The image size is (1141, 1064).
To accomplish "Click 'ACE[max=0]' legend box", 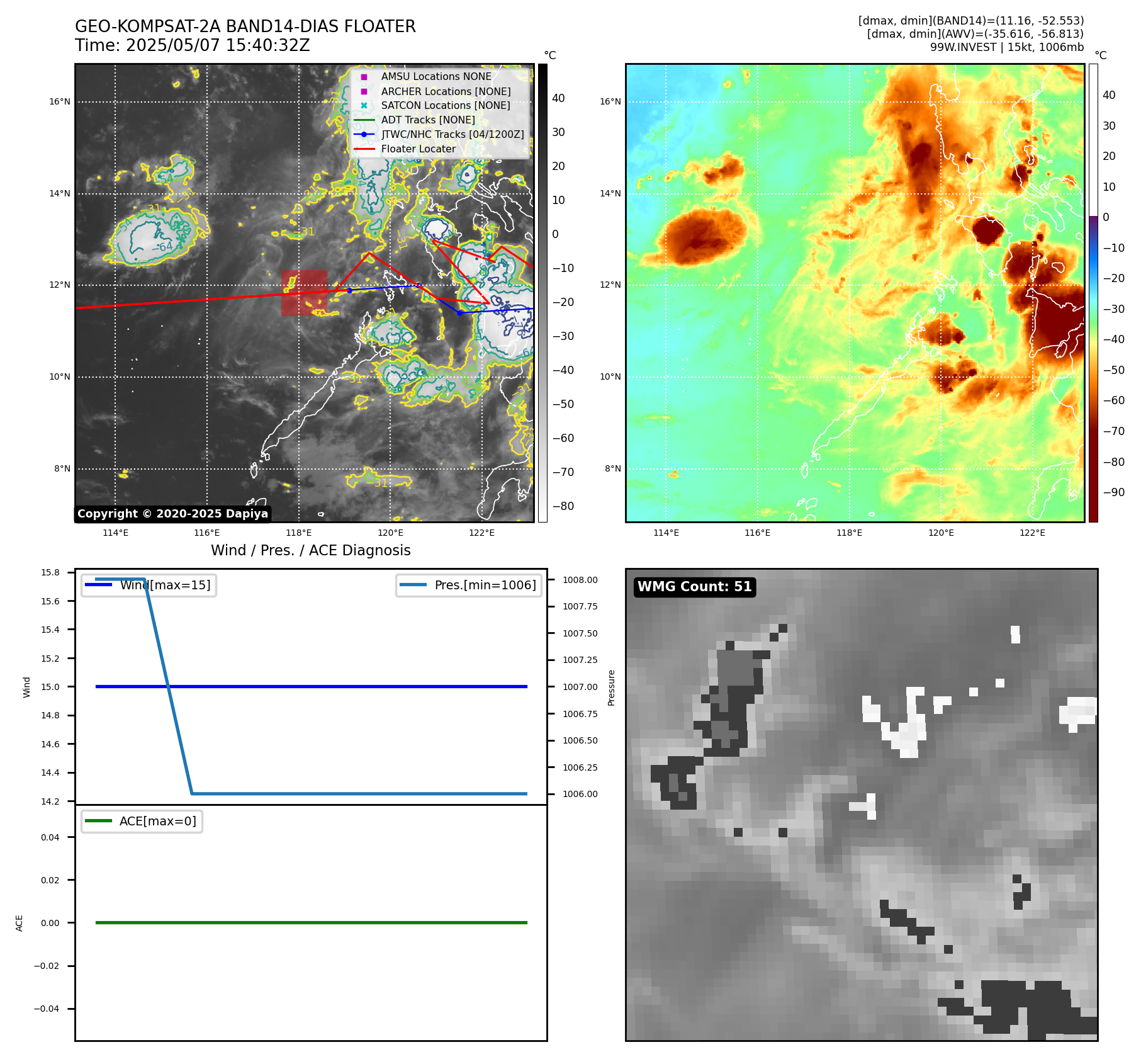I will coord(142,821).
